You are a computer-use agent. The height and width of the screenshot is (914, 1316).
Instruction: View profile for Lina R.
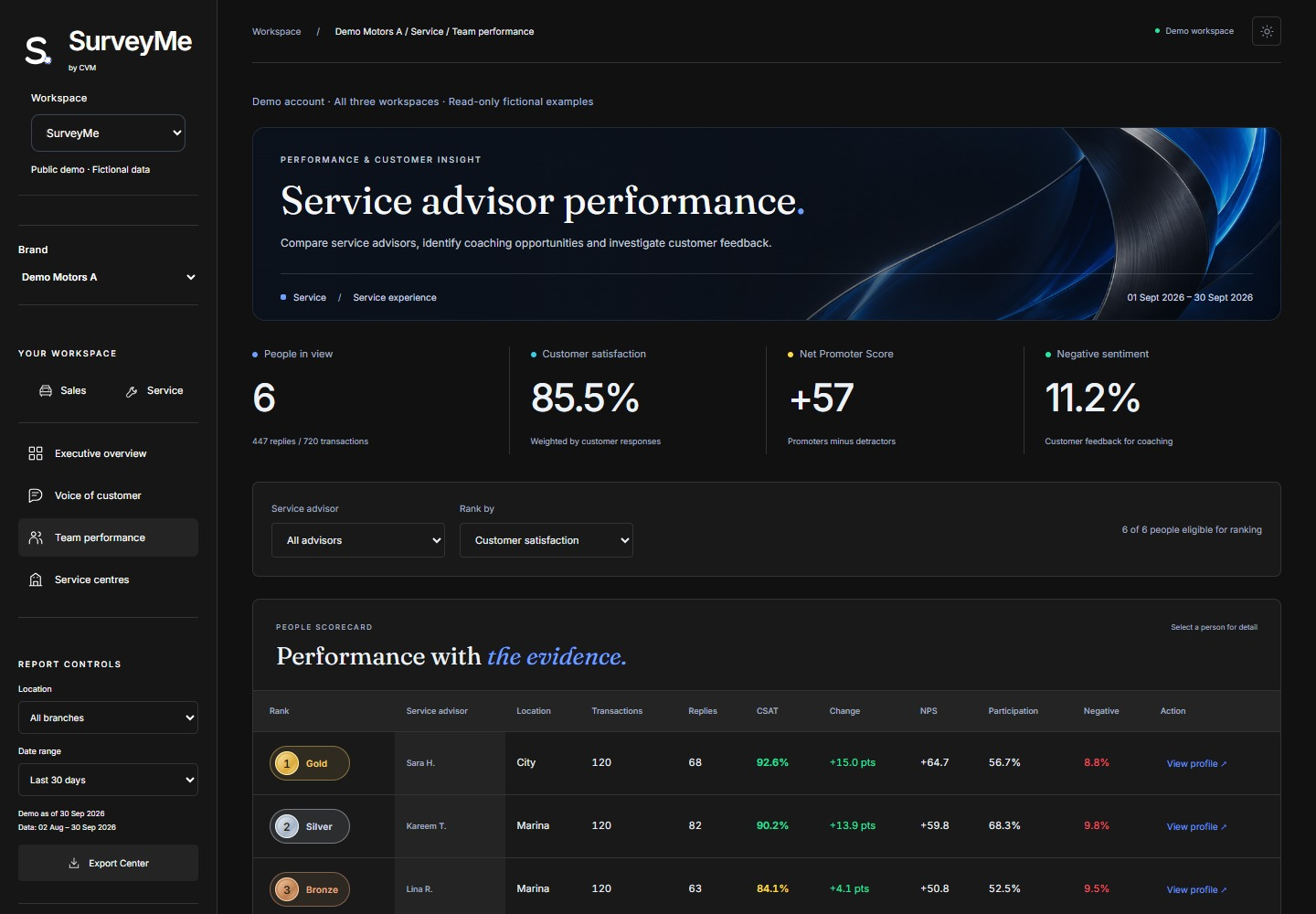(x=1196, y=889)
